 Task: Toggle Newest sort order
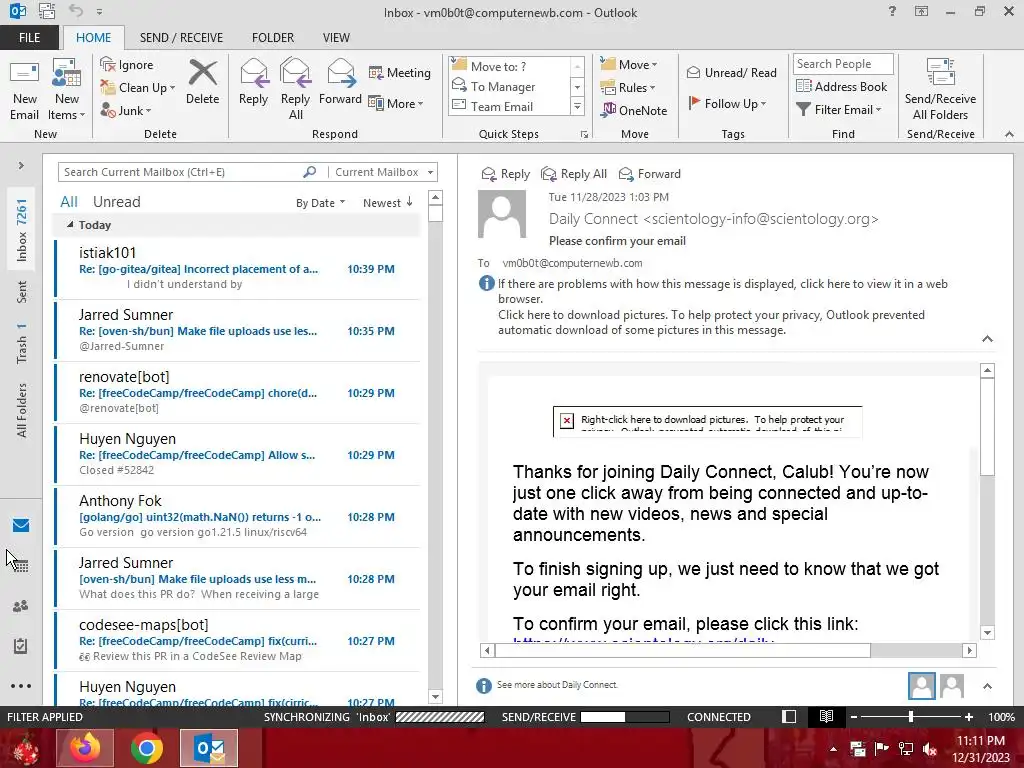(388, 203)
